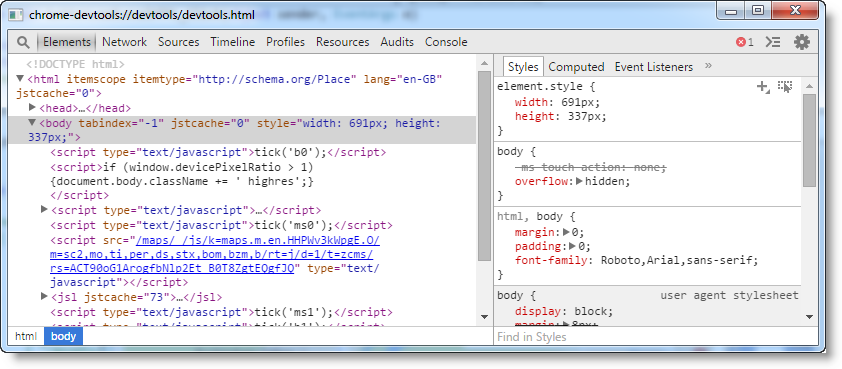Open DevTools settings gear

tap(802, 42)
